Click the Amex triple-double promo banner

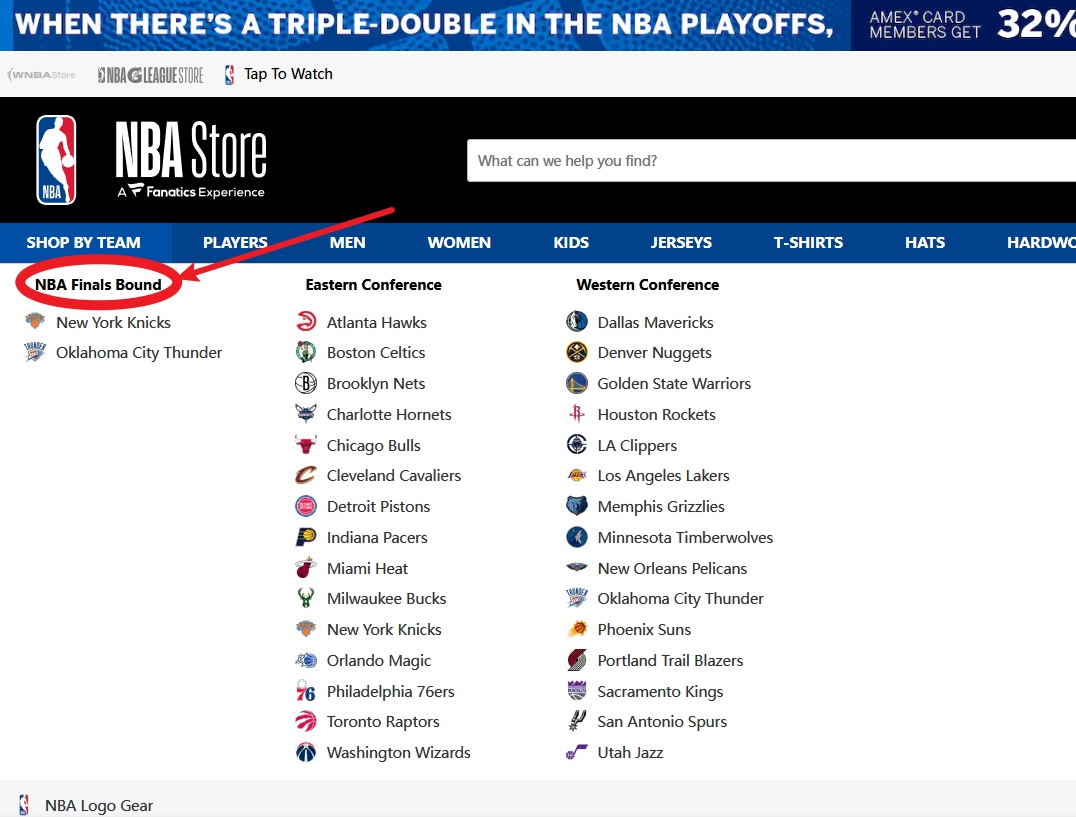tap(538, 25)
